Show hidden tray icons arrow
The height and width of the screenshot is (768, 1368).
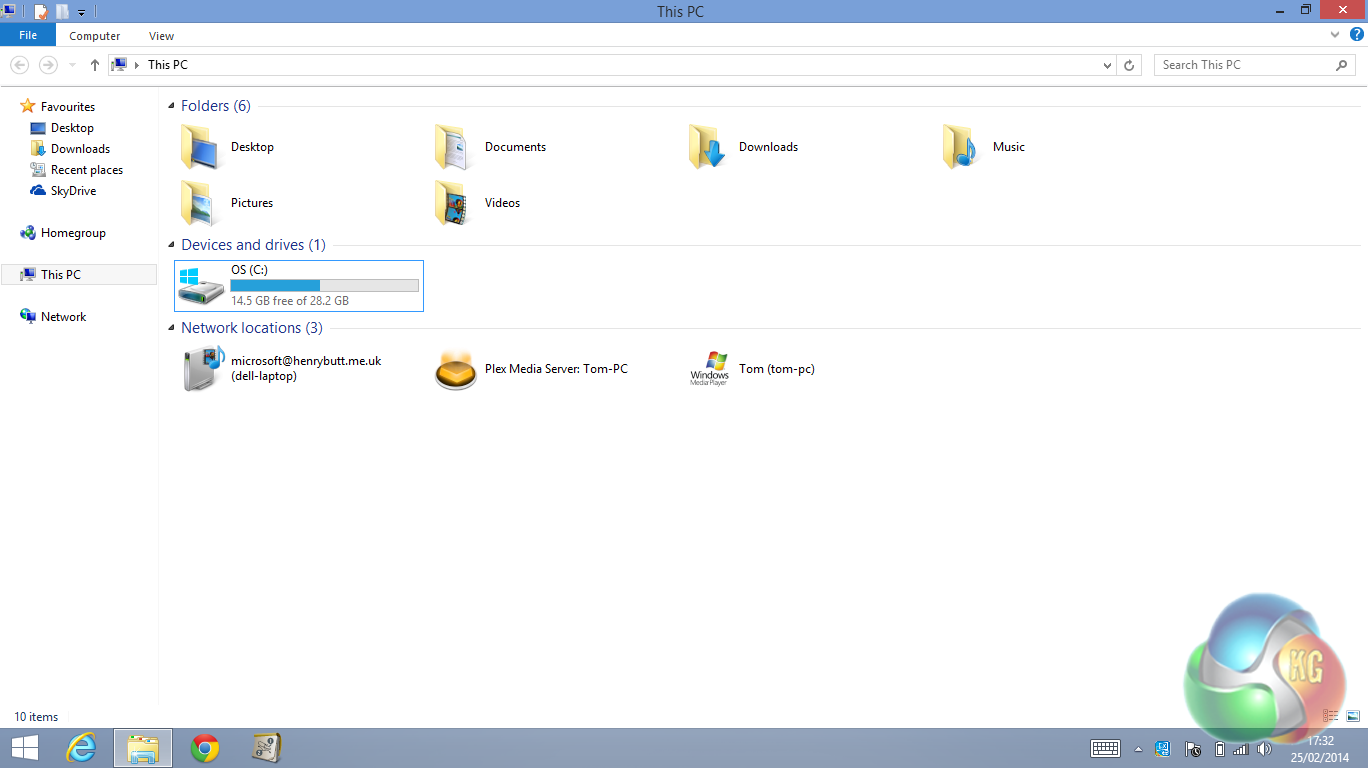(1138, 749)
